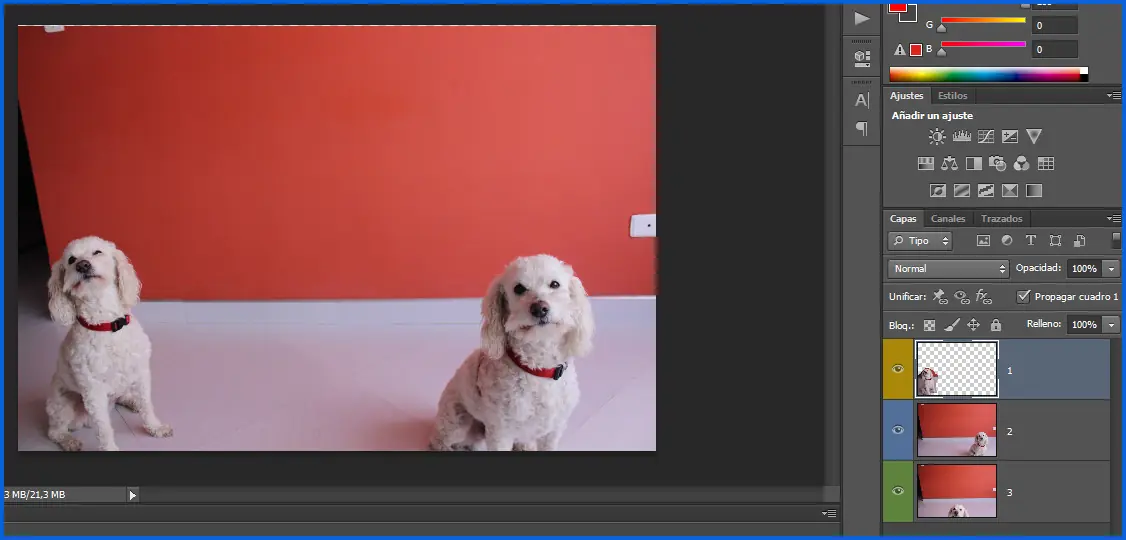Image resolution: width=1126 pixels, height=540 pixels.
Task: Open the Normal blend mode dropdown
Action: coord(948,269)
